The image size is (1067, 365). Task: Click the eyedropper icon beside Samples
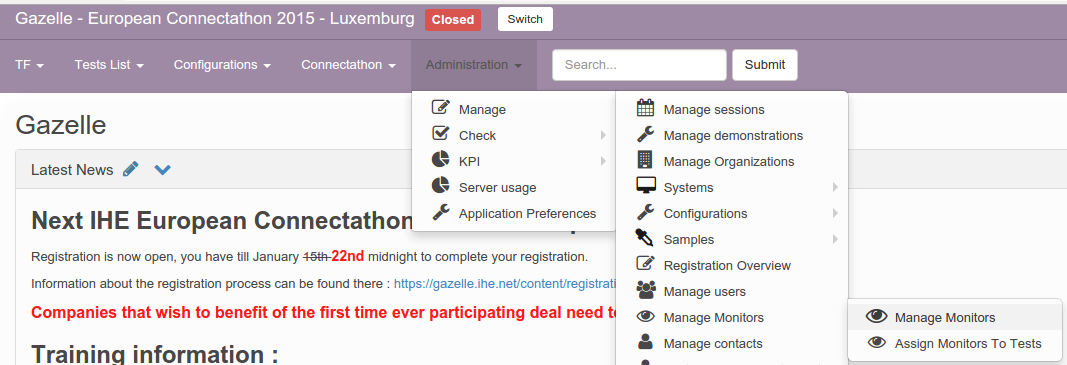click(644, 238)
